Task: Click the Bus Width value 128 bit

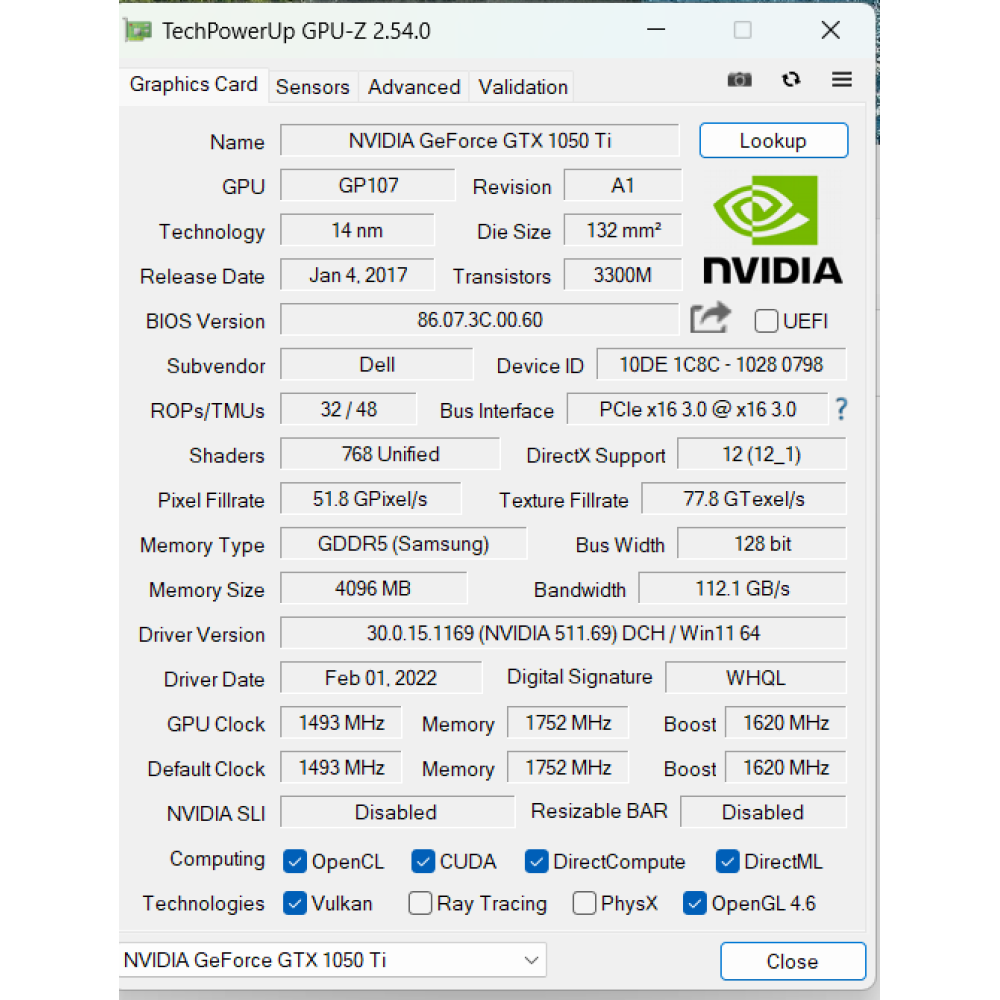Action: pos(761,543)
